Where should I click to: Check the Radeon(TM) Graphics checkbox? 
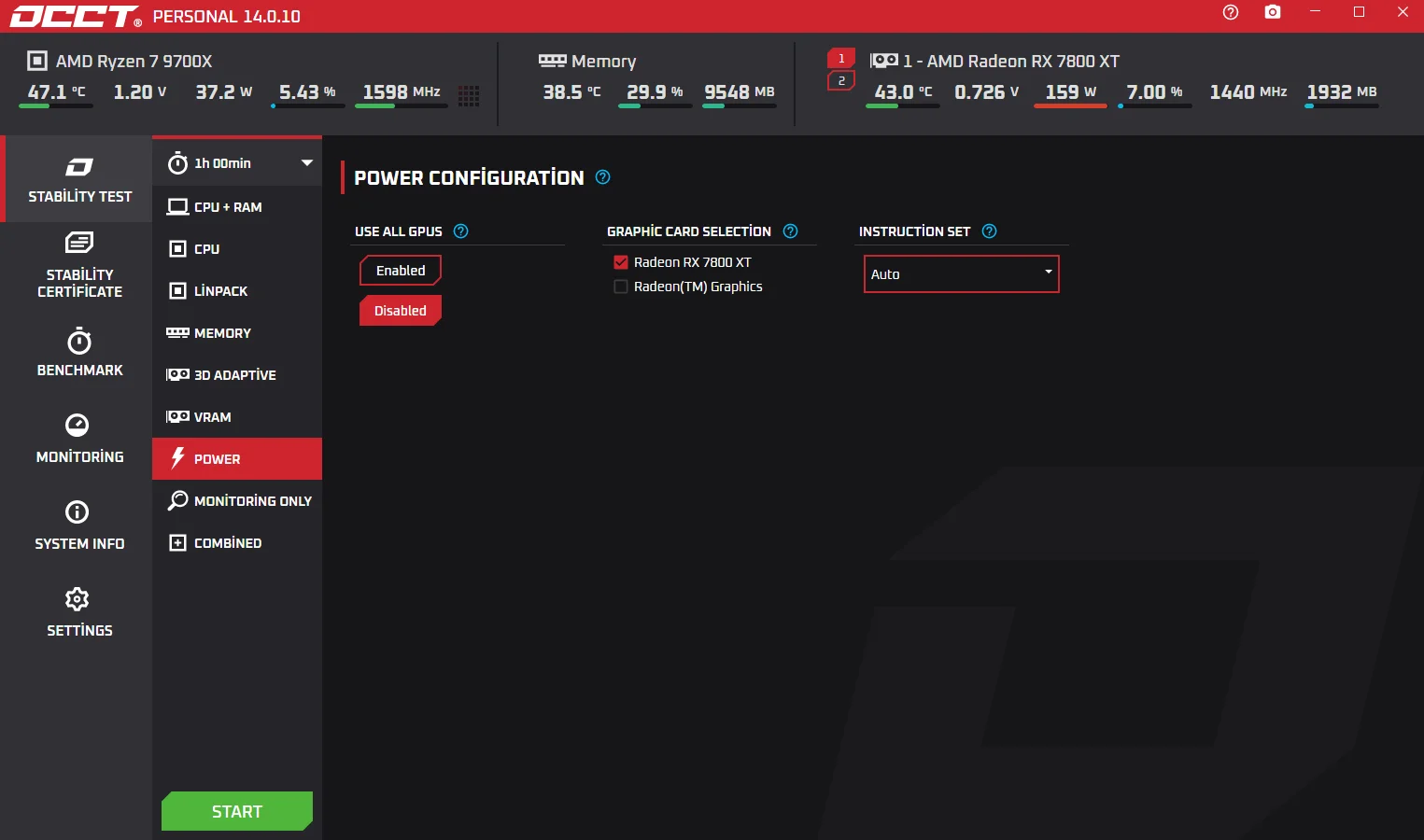click(x=621, y=287)
